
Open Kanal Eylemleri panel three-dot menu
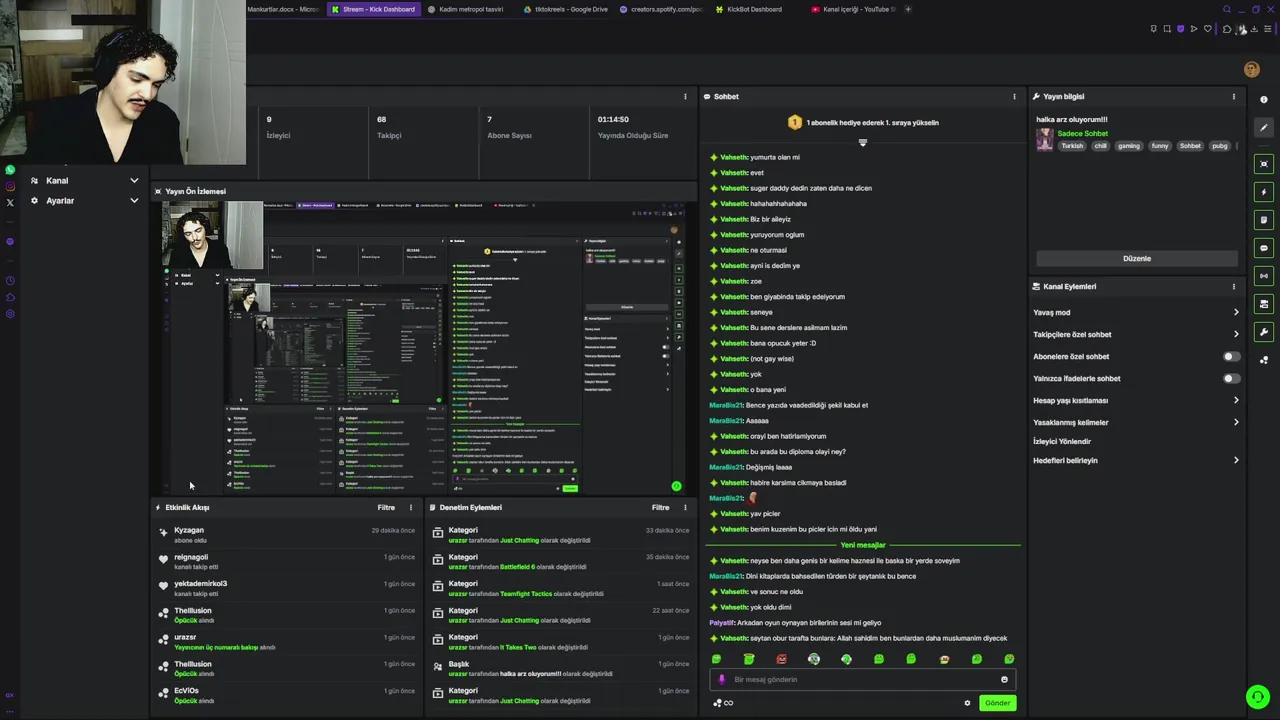[x=1233, y=287]
